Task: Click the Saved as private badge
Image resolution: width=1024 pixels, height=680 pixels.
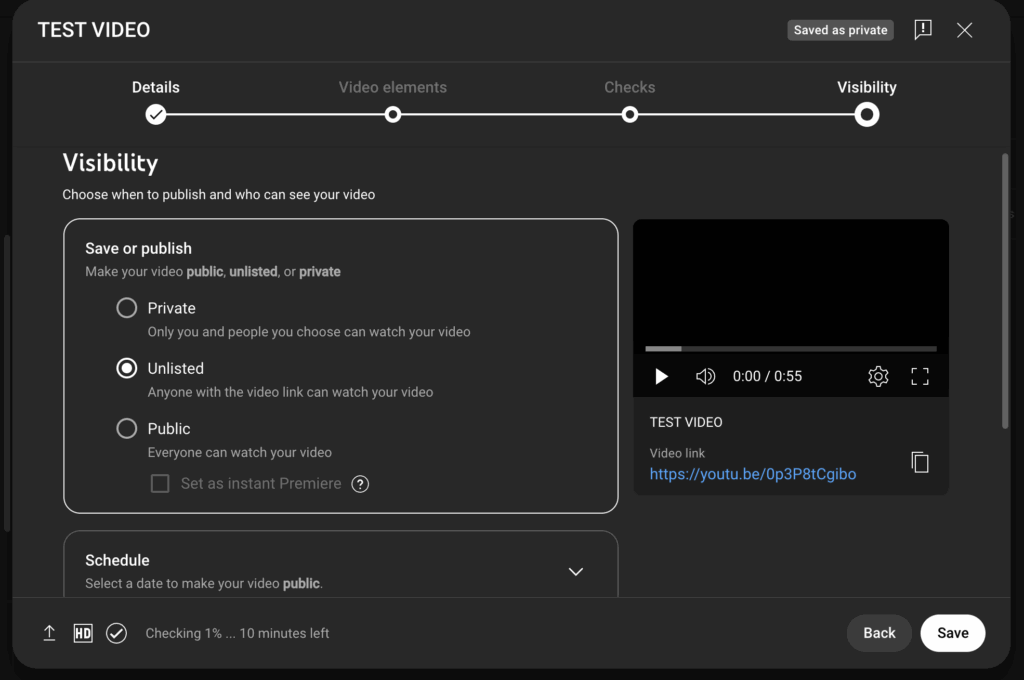Action: click(840, 30)
